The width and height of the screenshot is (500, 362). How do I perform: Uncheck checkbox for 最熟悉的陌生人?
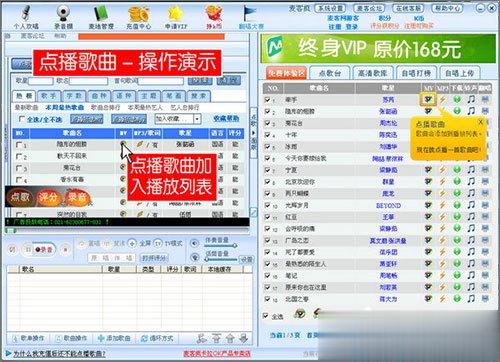(x=267, y=264)
